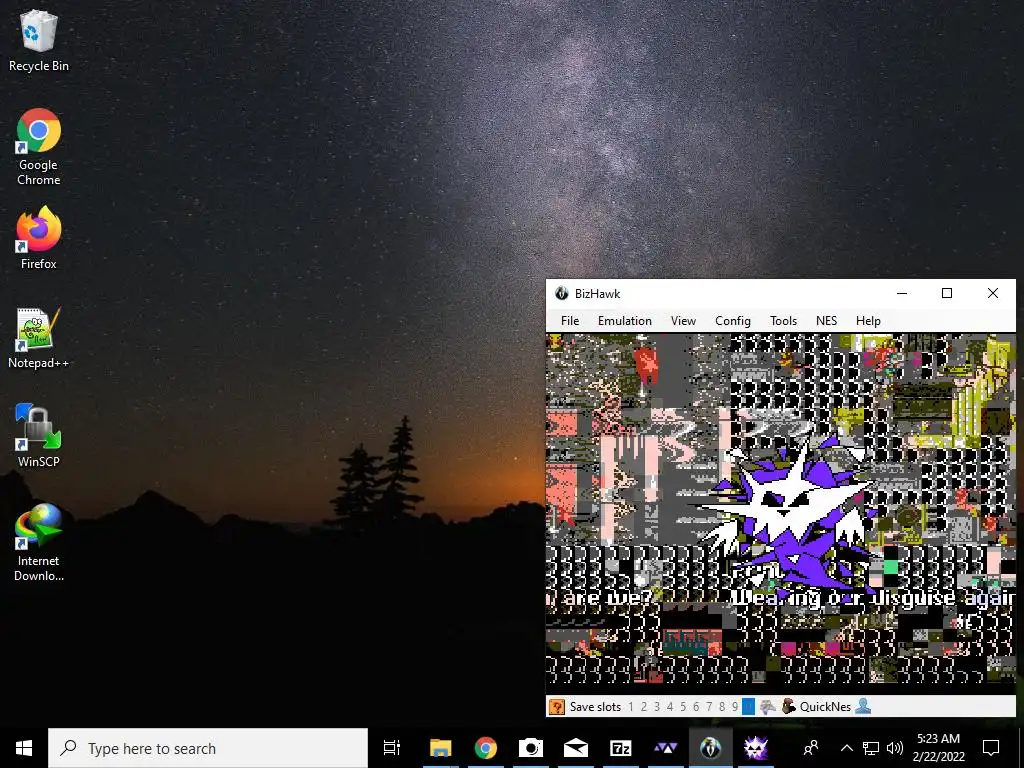Viewport: 1024px width, 768px height.
Task: Click the BizHawk title bar icon
Action: coord(562,293)
